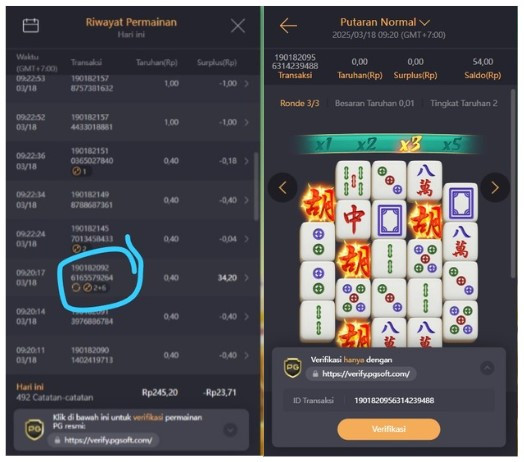This screenshot has width=524, height=462.
Task: Open verify.pgsoft.com link in right panel
Action: (x=361, y=374)
